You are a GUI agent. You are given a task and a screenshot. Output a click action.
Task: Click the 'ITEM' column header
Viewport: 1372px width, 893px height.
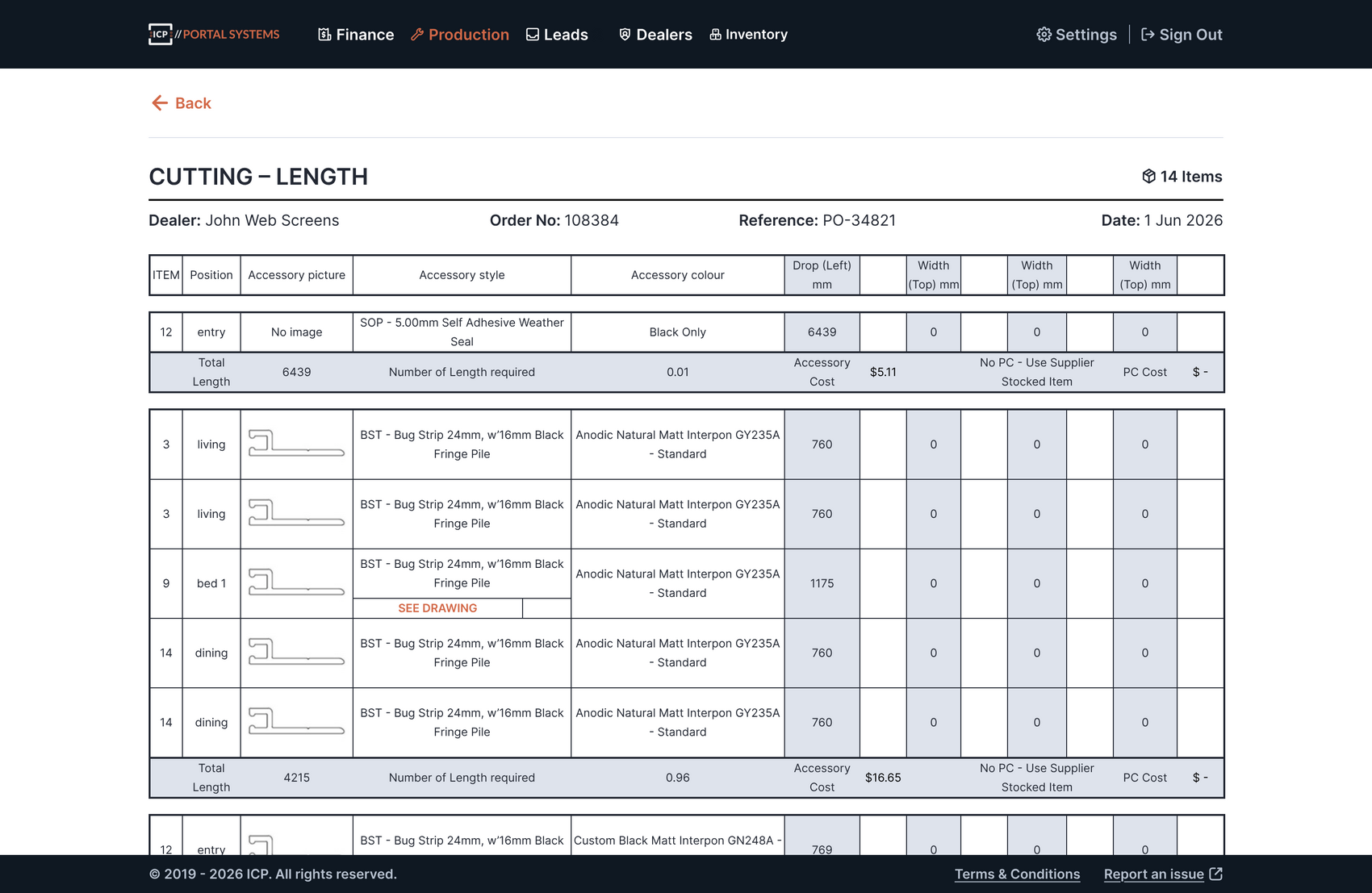(x=166, y=275)
